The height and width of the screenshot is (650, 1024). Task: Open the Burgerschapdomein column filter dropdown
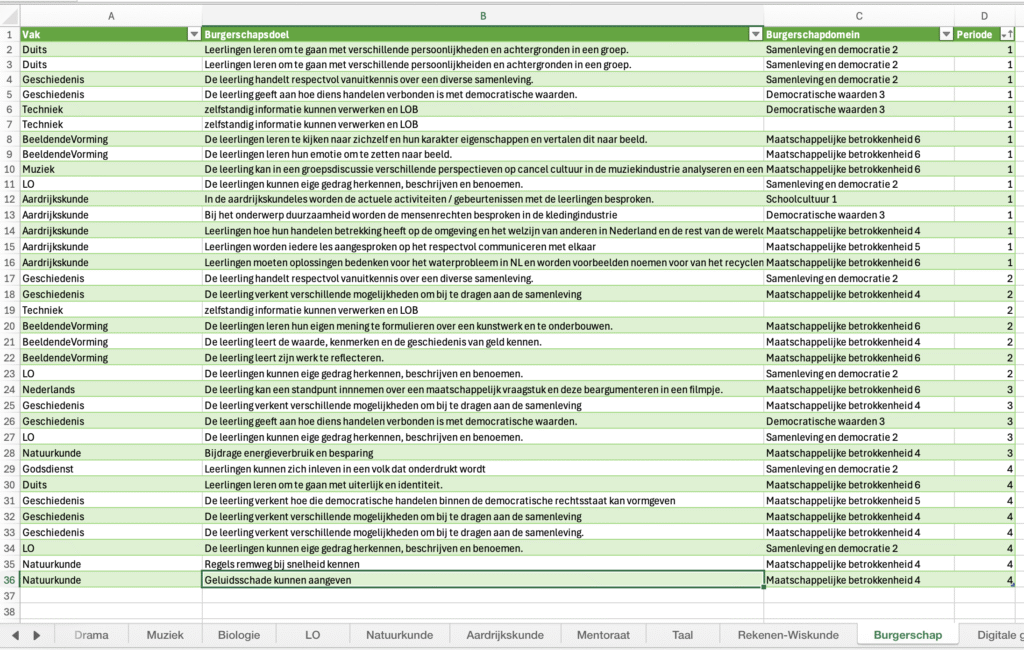pyautogui.click(x=946, y=34)
